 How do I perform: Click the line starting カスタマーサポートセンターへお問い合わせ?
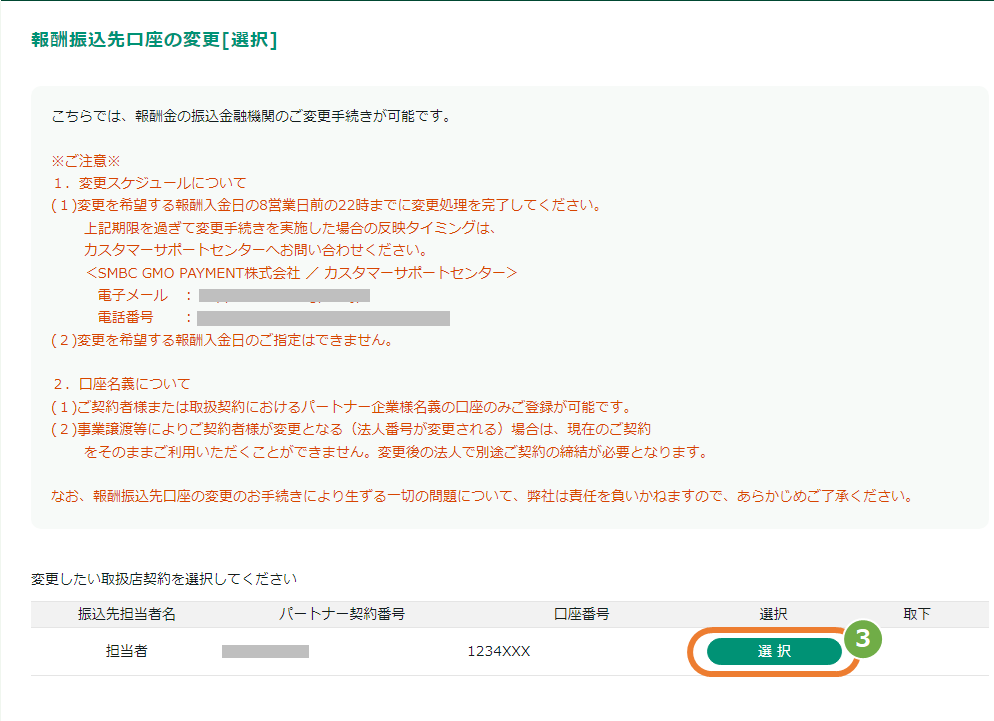point(256,250)
